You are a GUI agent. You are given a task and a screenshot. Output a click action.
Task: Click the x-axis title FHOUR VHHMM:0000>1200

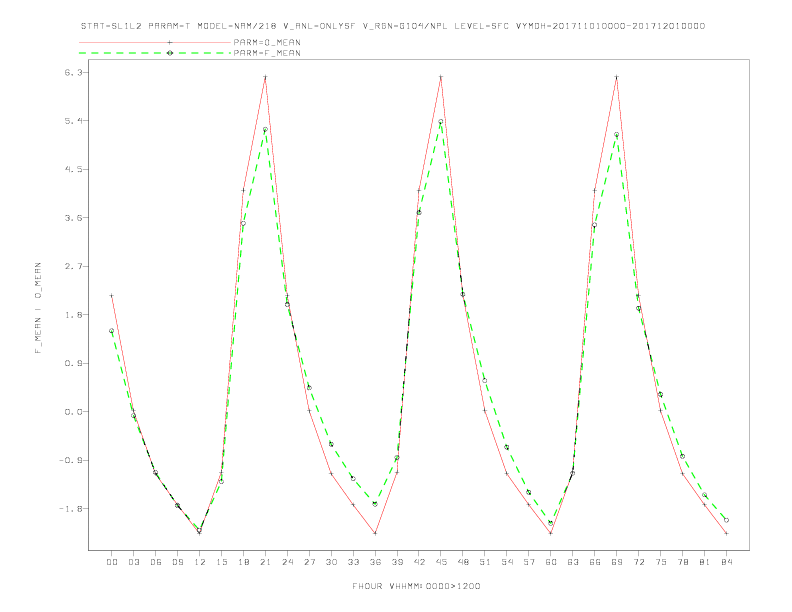click(416, 586)
